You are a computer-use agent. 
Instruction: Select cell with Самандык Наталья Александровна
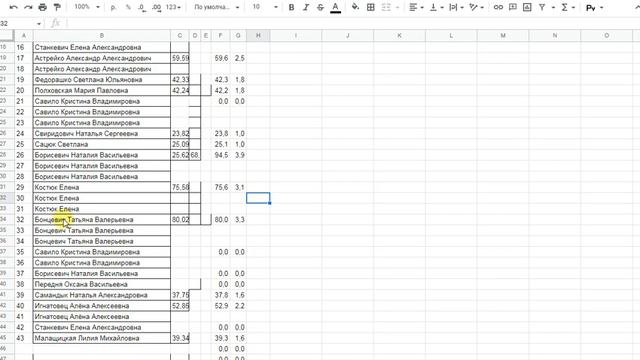tap(102, 295)
